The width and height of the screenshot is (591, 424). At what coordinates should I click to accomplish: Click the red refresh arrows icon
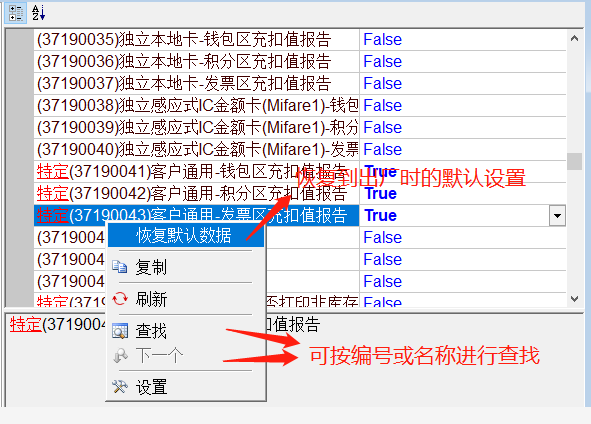pyautogui.click(x=120, y=299)
